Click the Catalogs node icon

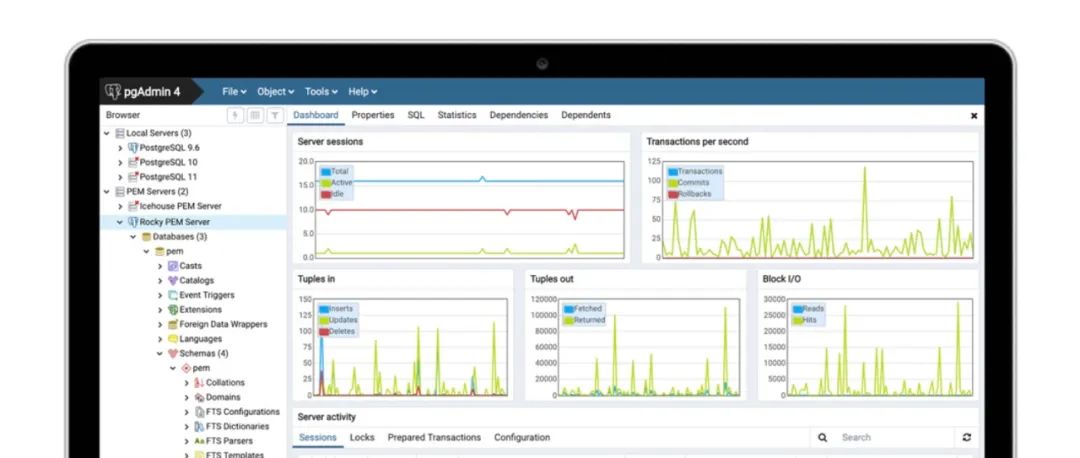pos(173,281)
